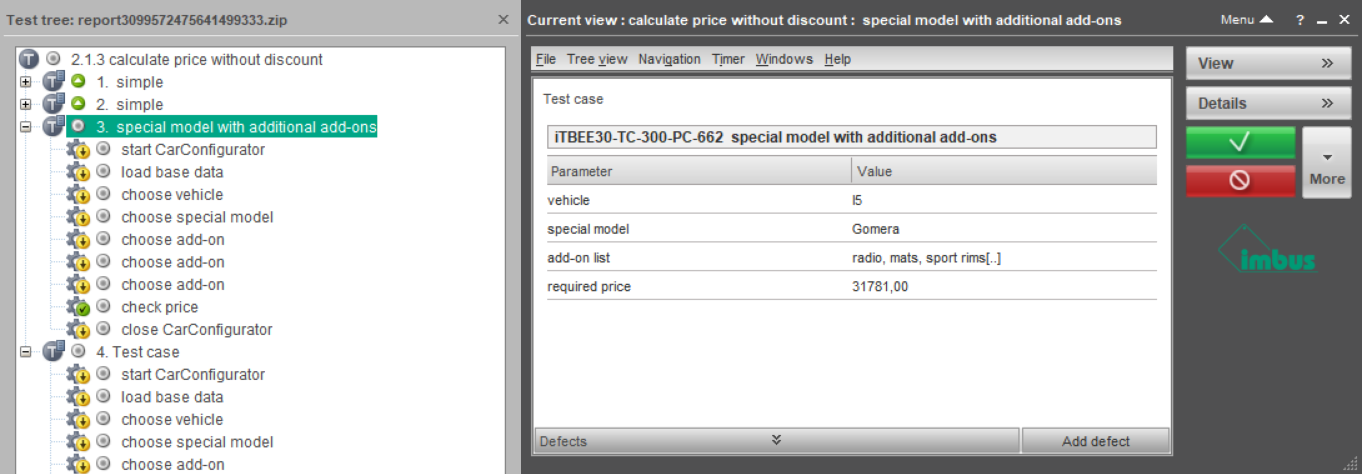The height and width of the screenshot is (474, 1362).
Task: Select the root node 2.1.3 calculate price without discount
Action: [x=197, y=60]
